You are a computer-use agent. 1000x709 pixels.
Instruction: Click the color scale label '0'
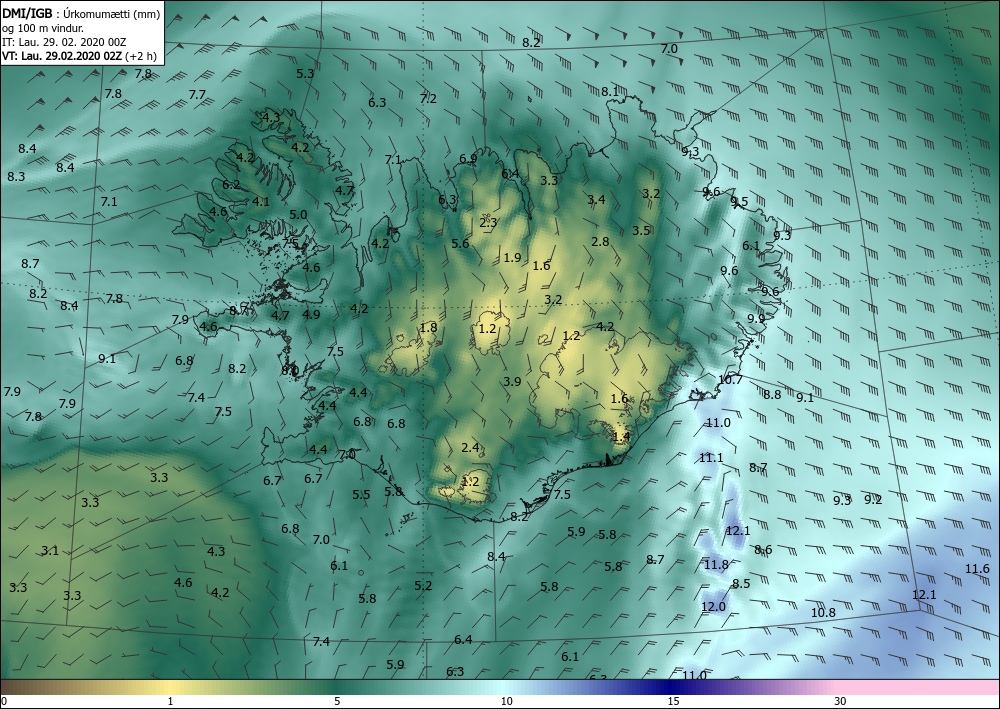[4, 701]
